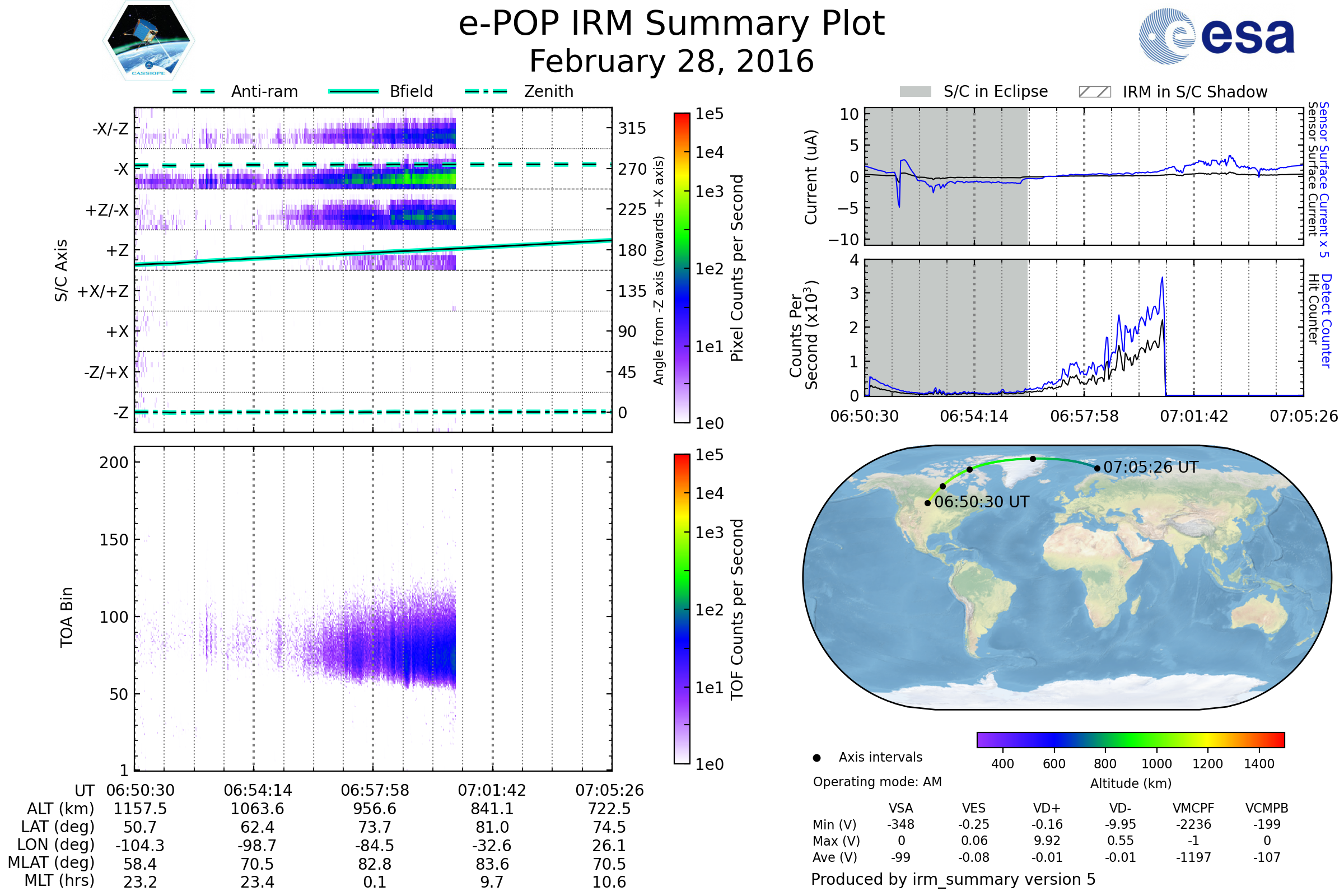Click the February 28, 2016 date heading
The image size is (1344, 896).
coord(671,62)
